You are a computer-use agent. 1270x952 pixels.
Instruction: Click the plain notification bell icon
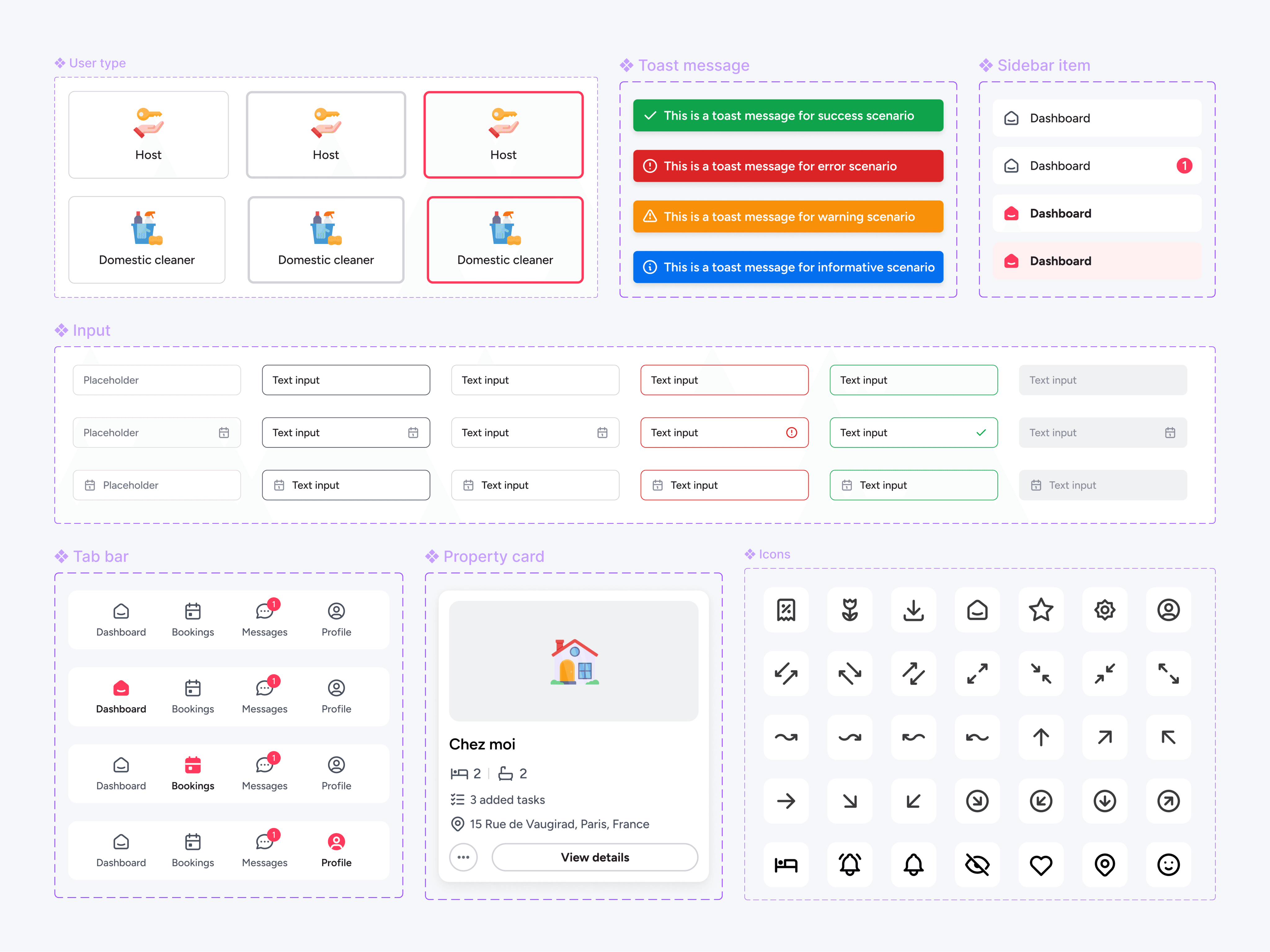(x=913, y=865)
